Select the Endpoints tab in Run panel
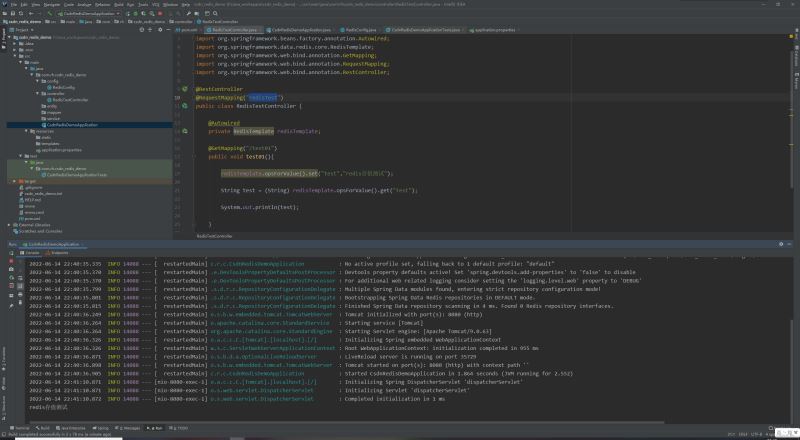 (59, 253)
